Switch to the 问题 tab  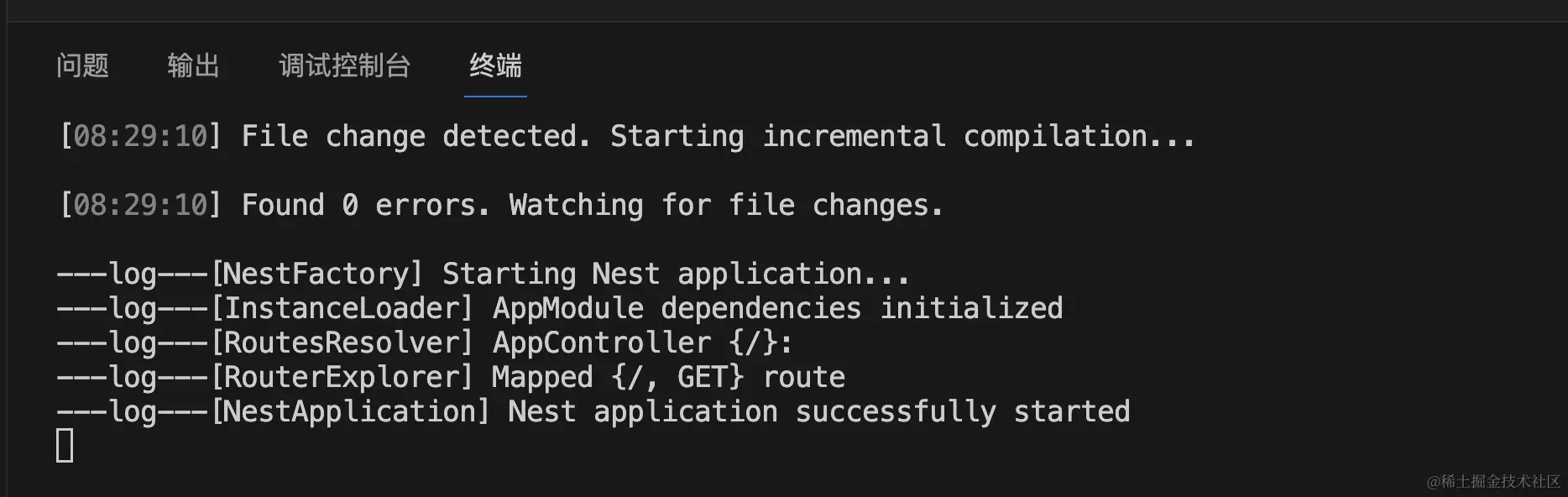click(82, 65)
